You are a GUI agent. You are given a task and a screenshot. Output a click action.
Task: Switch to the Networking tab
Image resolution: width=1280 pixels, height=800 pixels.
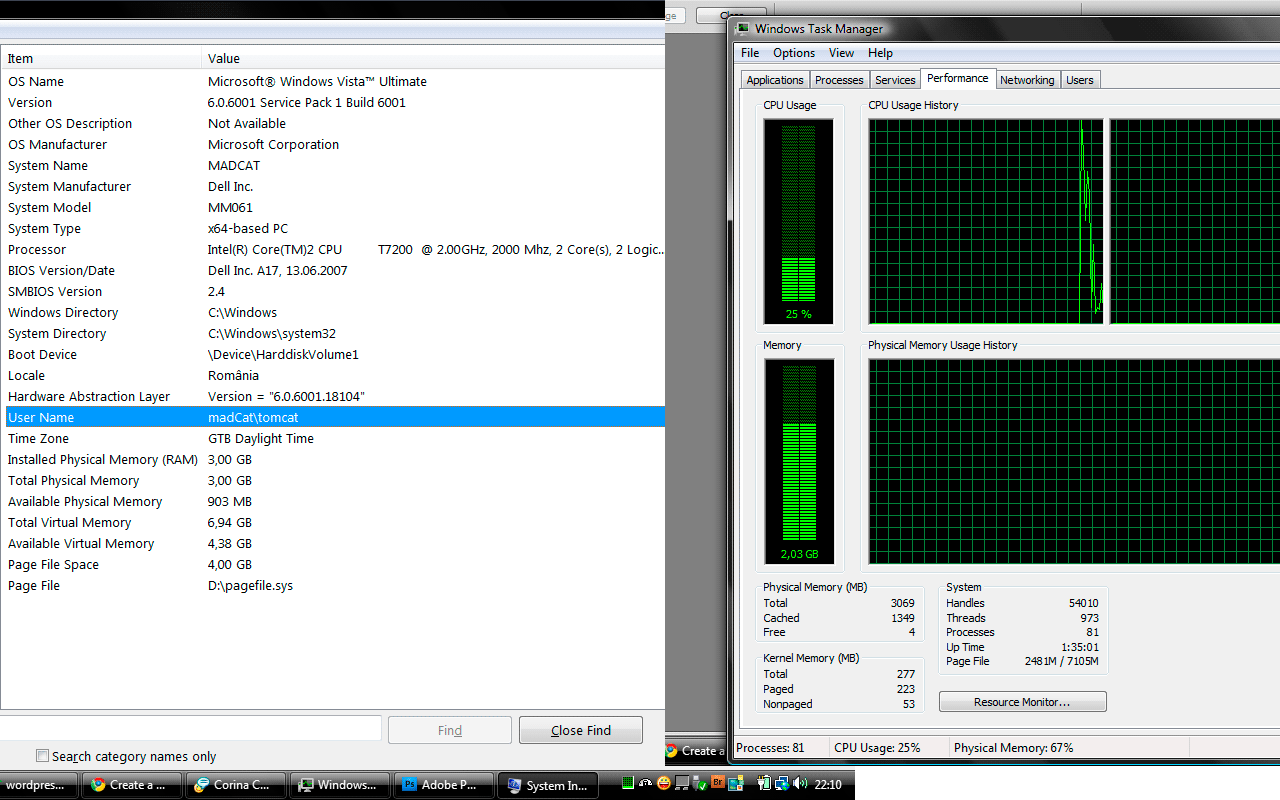tap(1027, 80)
